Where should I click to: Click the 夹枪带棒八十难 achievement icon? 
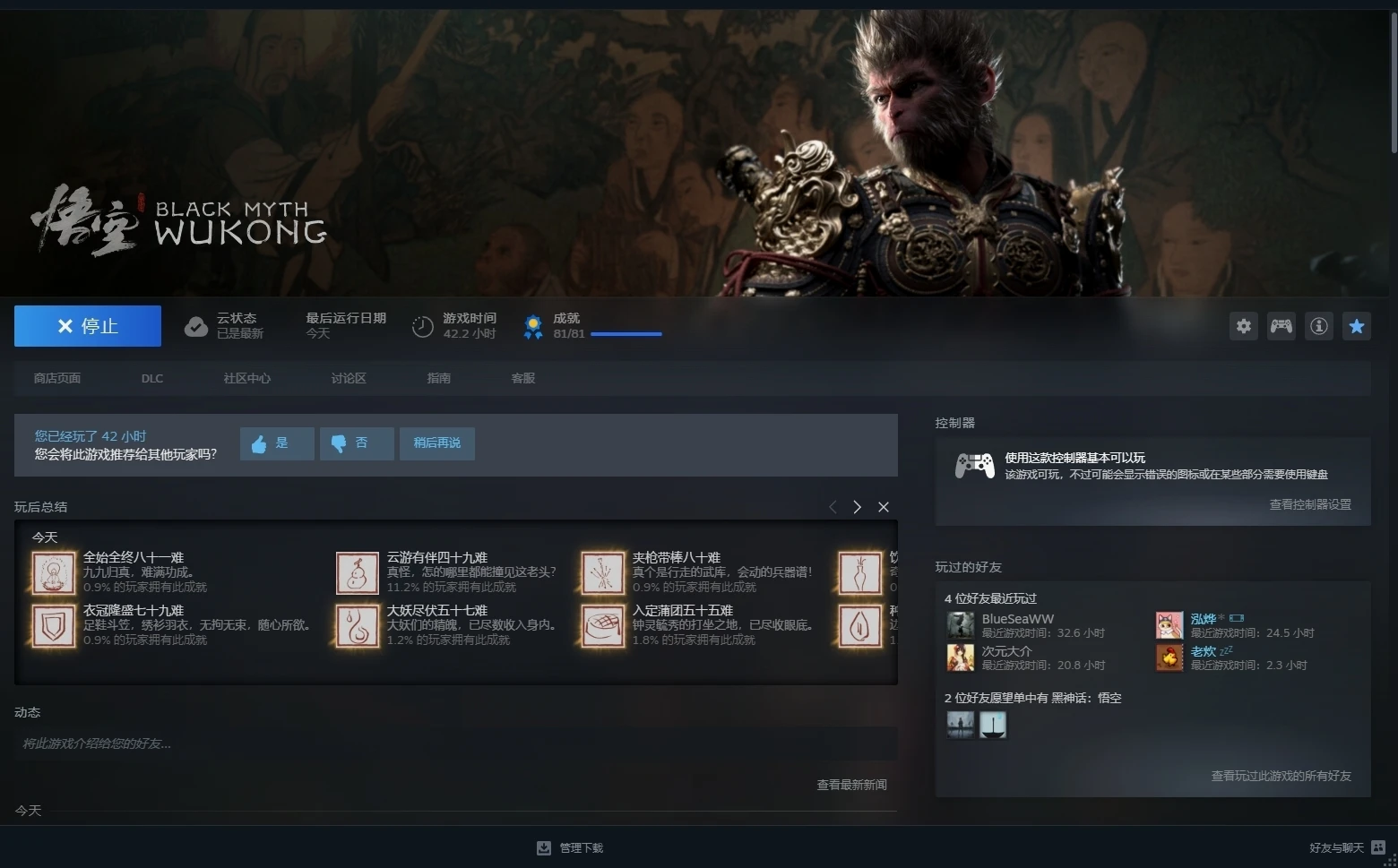603,573
